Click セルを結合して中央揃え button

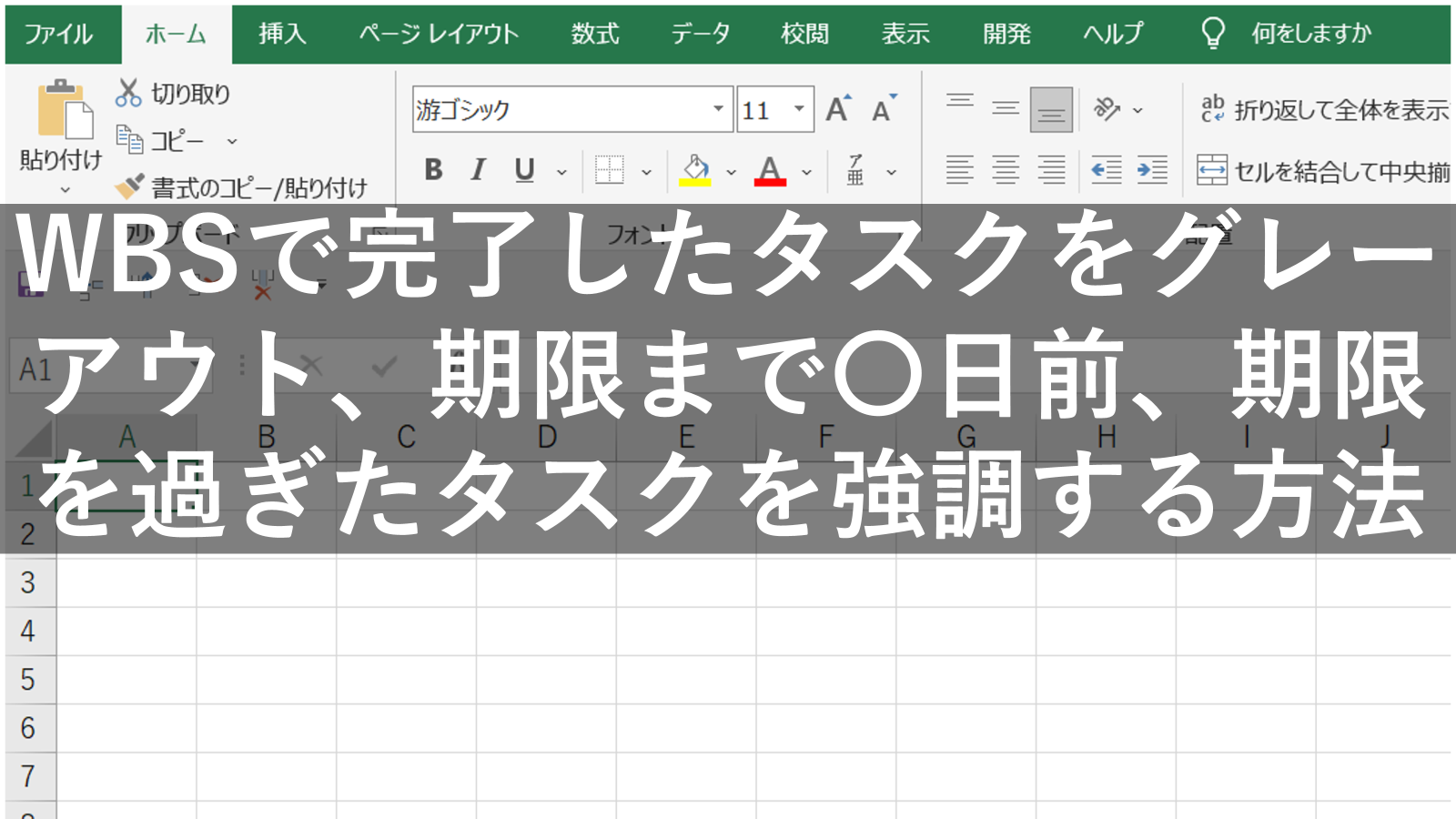(1325, 170)
